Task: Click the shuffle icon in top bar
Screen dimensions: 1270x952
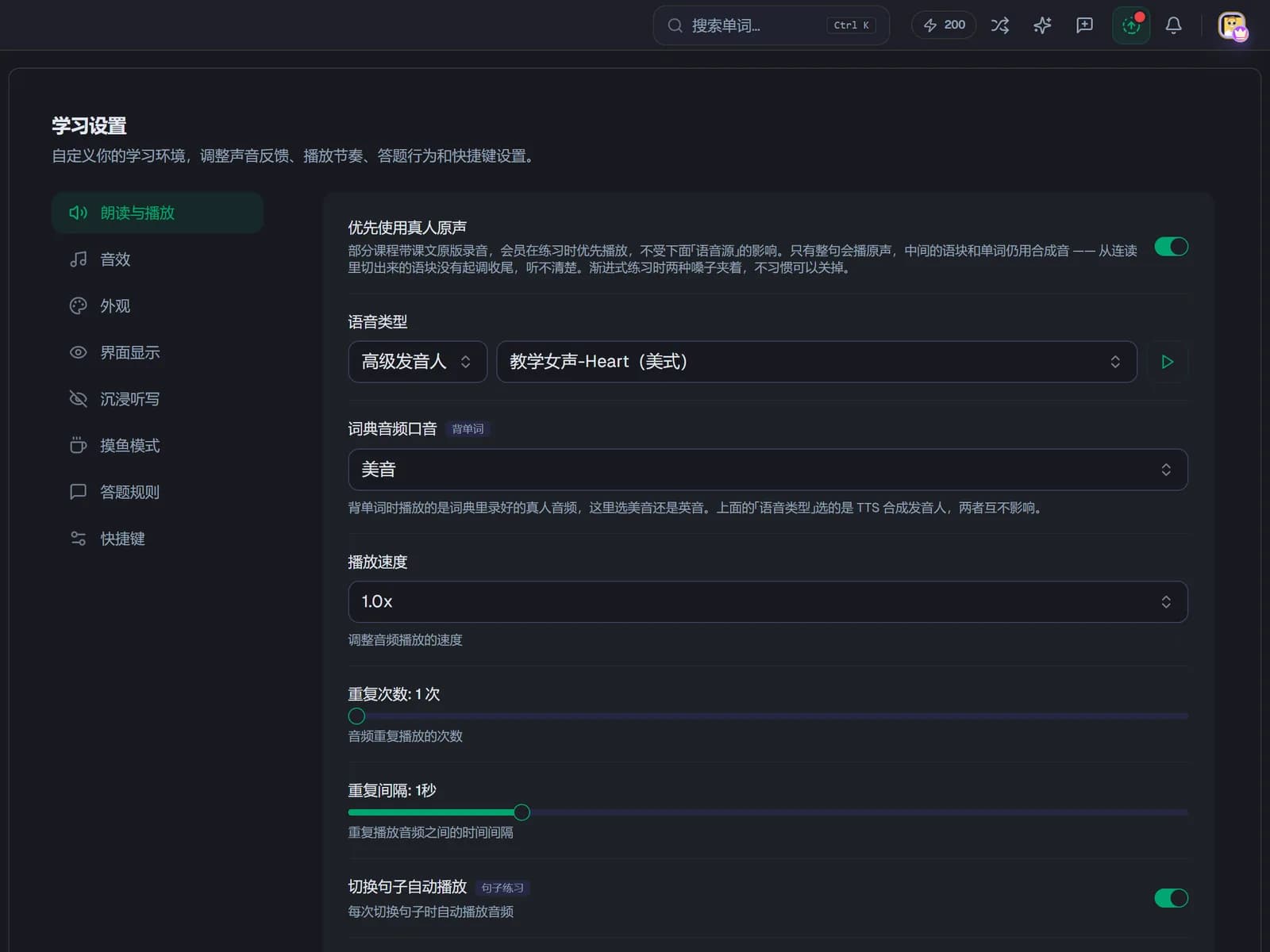Action: [x=1000, y=25]
